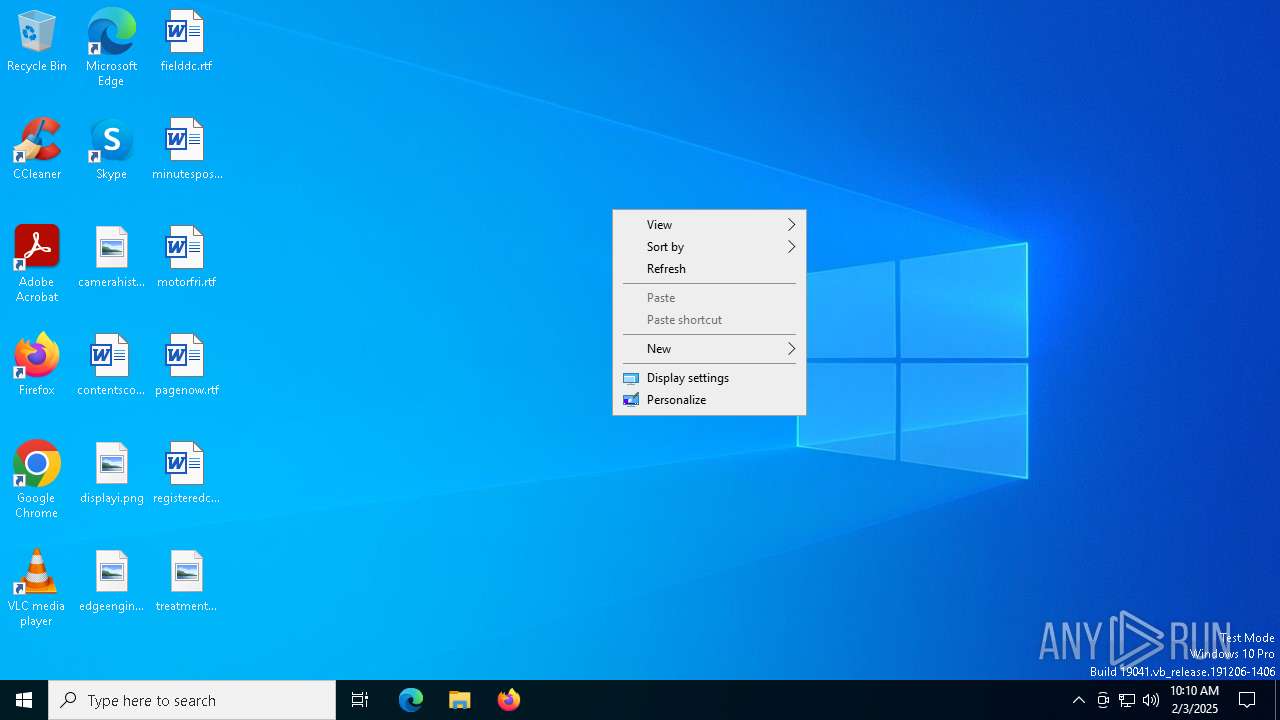Open Display settings from the context menu
Image resolution: width=1280 pixels, height=720 pixels.
(709, 378)
